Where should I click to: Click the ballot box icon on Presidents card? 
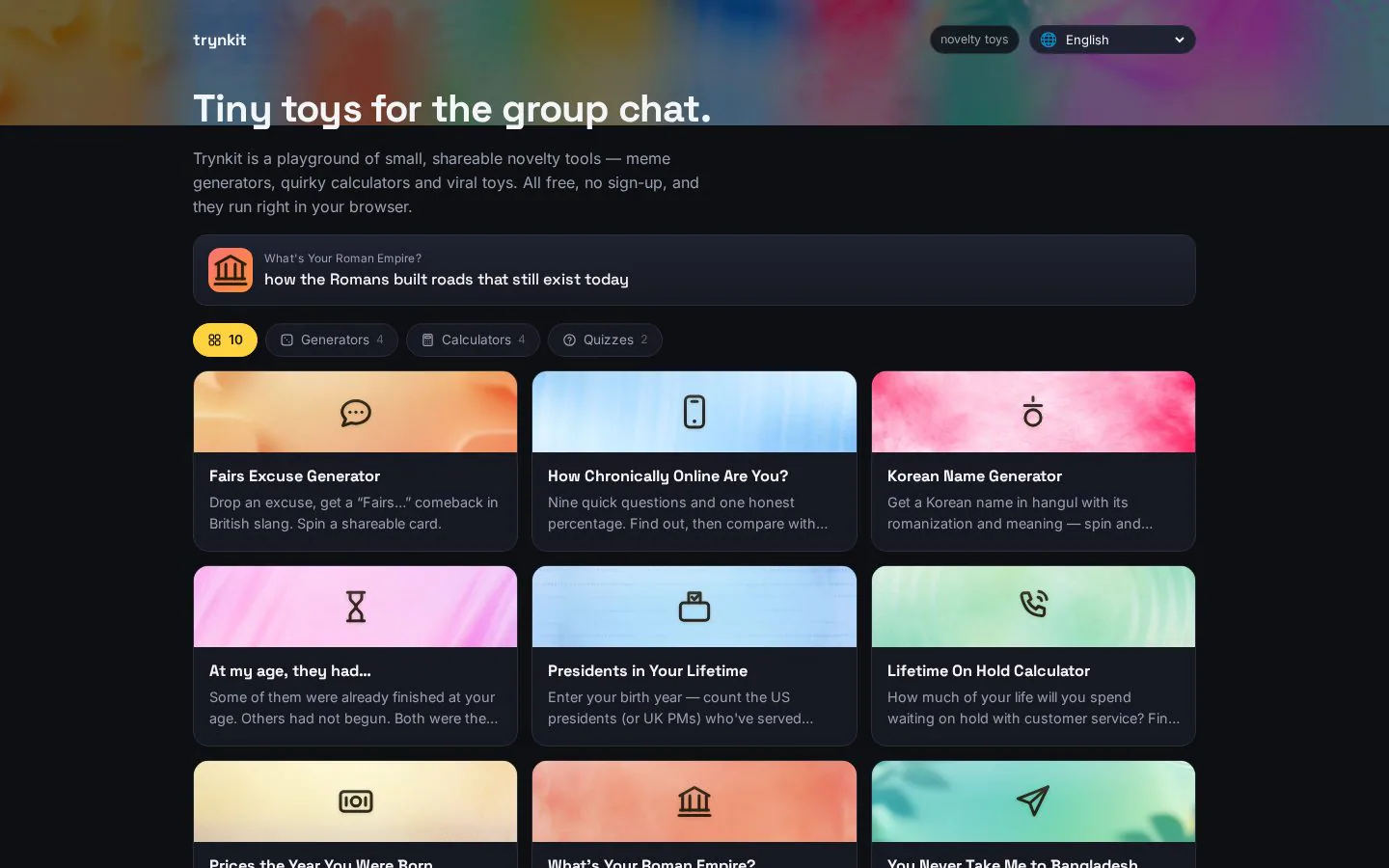coord(694,607)
